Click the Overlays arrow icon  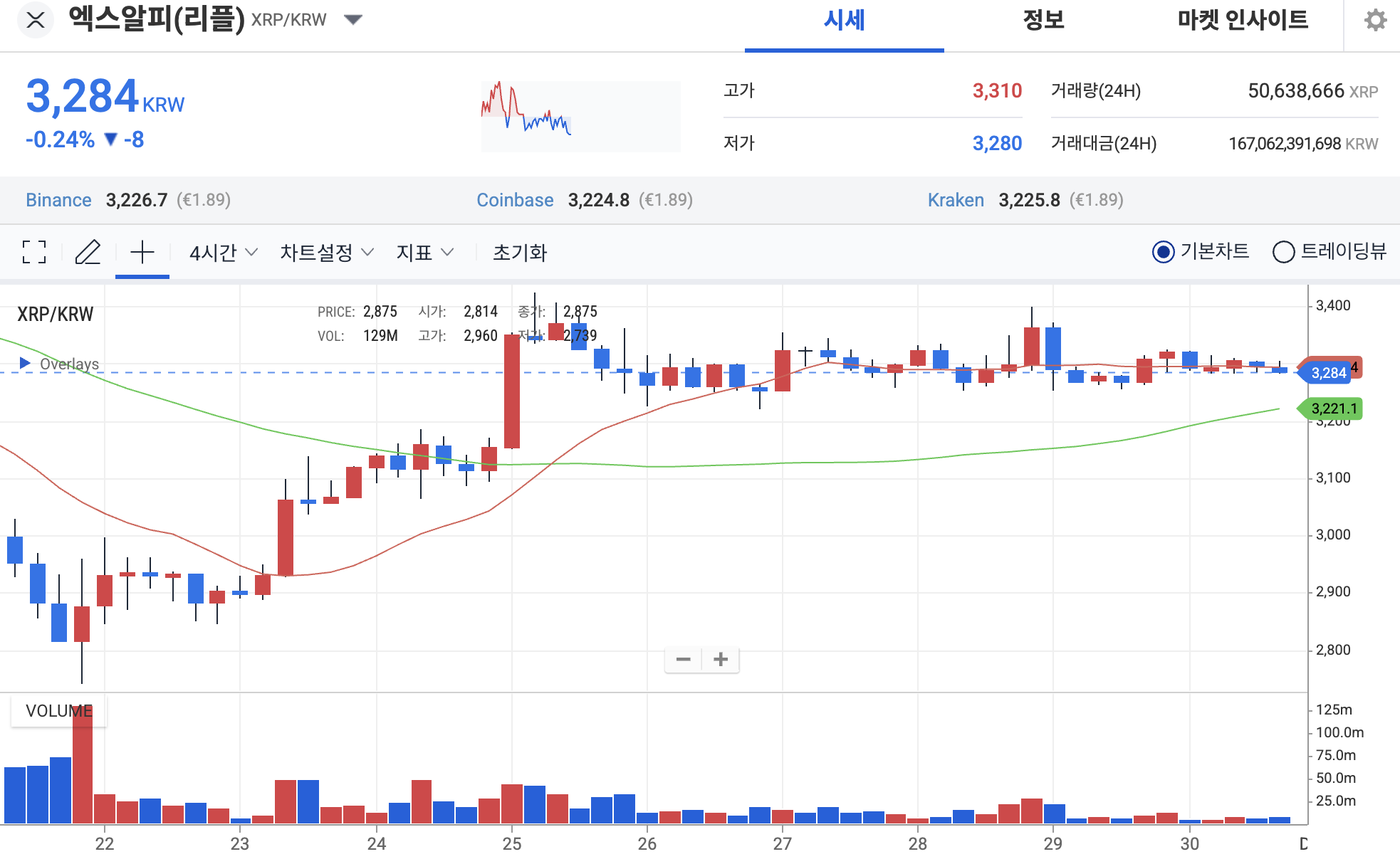(26, 363)
